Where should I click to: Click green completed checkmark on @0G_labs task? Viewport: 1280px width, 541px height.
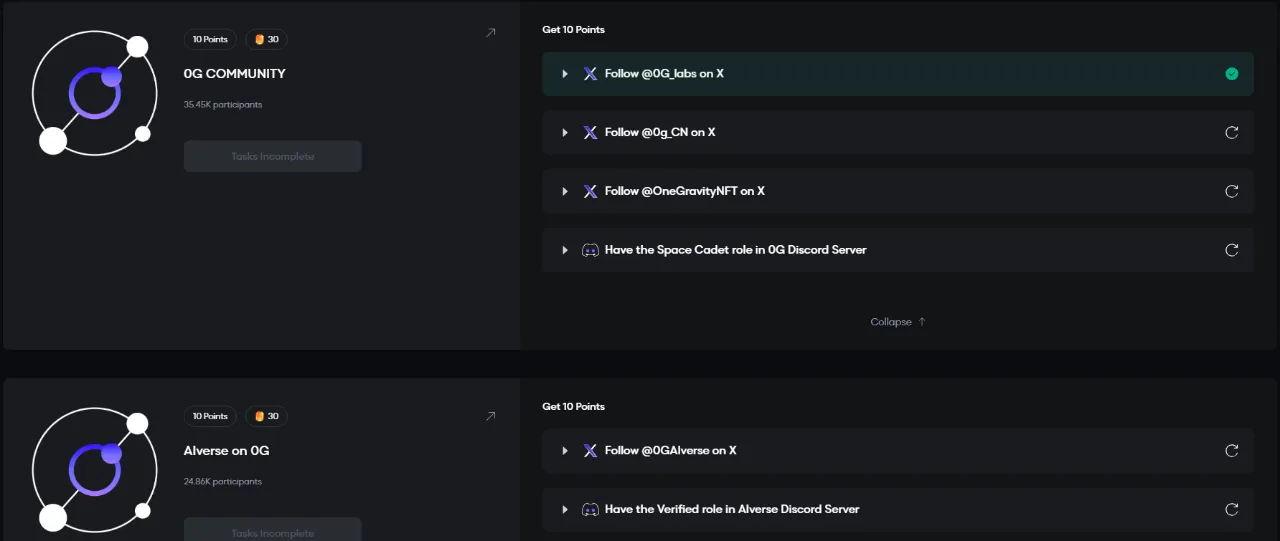(x=1231, y=74)
